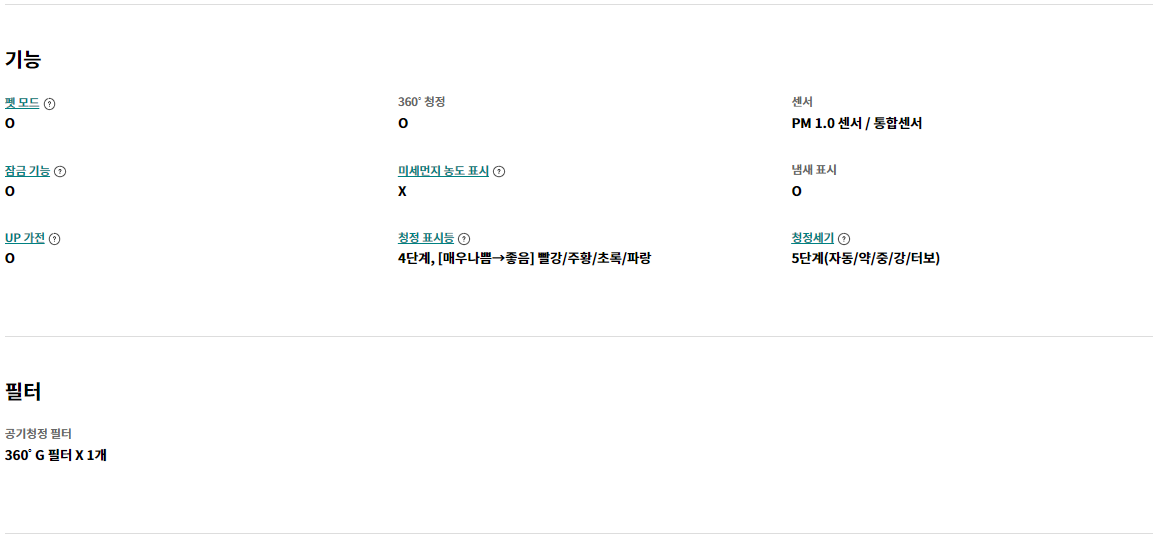Screen dimensions: 1153x538
Task: Open the 청정세기 link
Action: [x=813, y=238]
